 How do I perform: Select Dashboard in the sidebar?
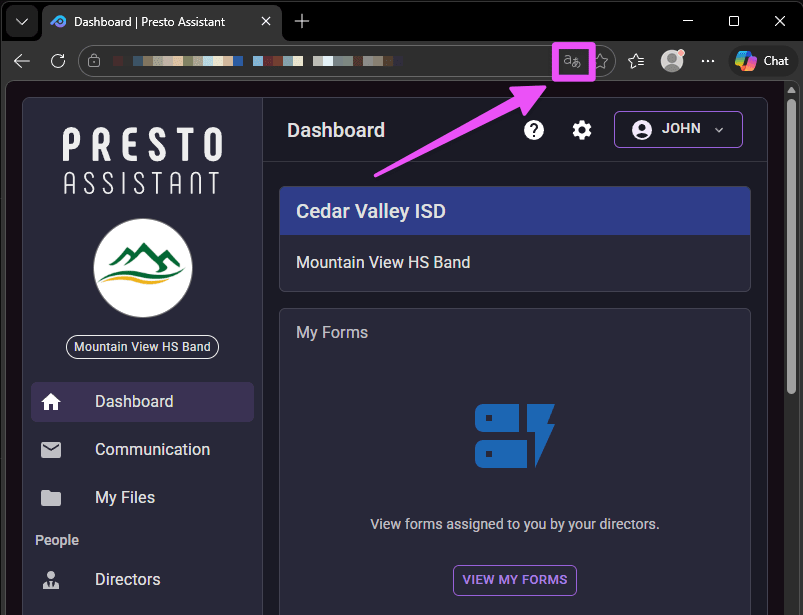(x=142, y=402)
